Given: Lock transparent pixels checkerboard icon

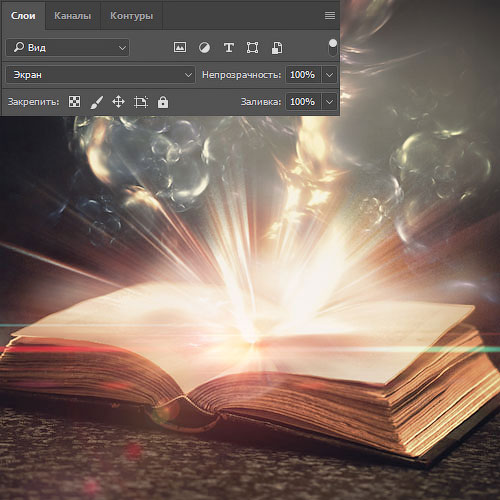Looking at the screenshot, I should pyautogui.click(x=74, y=102).
